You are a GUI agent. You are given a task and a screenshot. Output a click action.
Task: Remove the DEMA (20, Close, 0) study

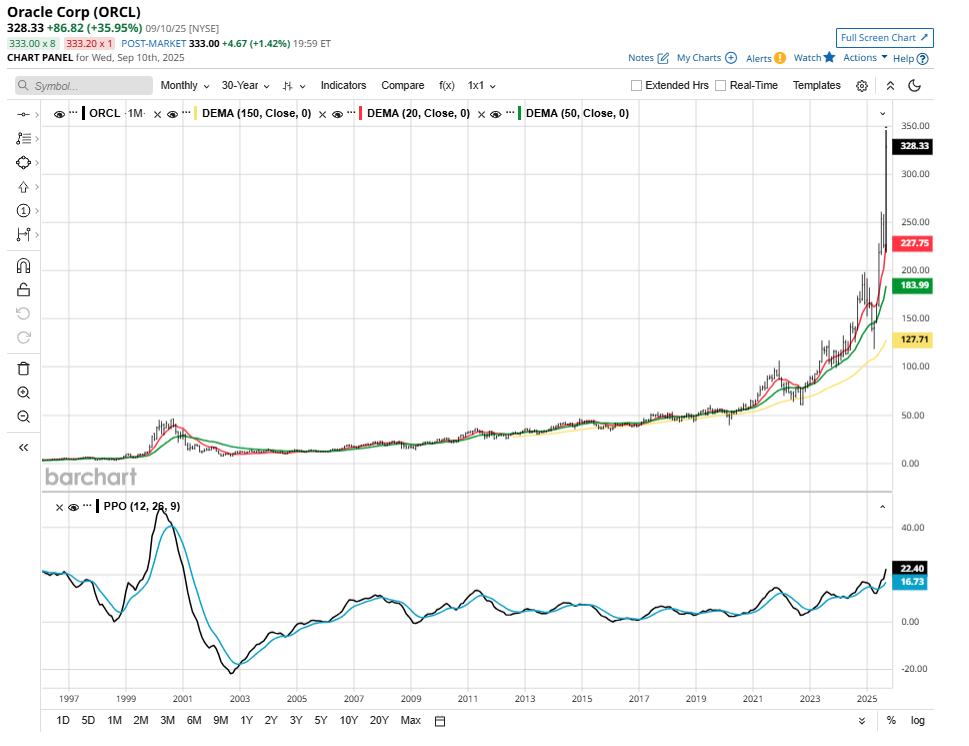[x=323, y=114]
